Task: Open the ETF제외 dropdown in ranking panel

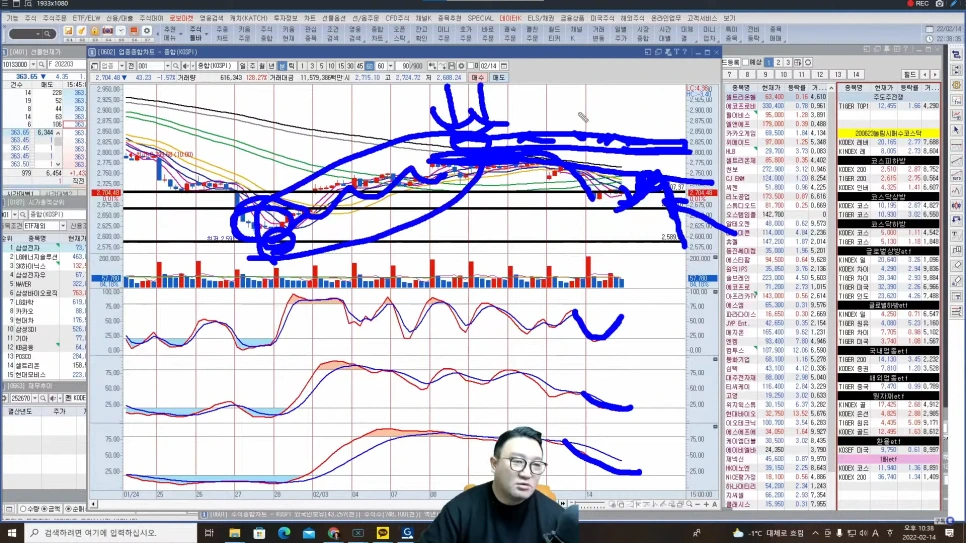Action: tap(62, 226)
